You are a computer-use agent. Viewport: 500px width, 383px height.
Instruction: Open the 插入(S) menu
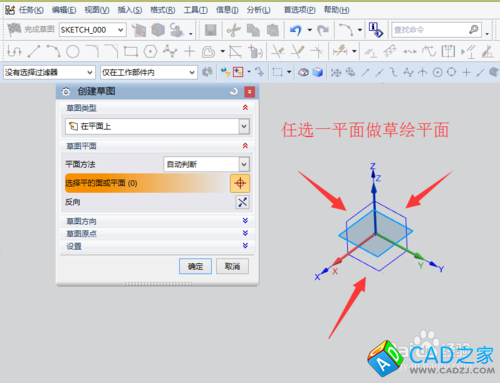tap(130, 10)
